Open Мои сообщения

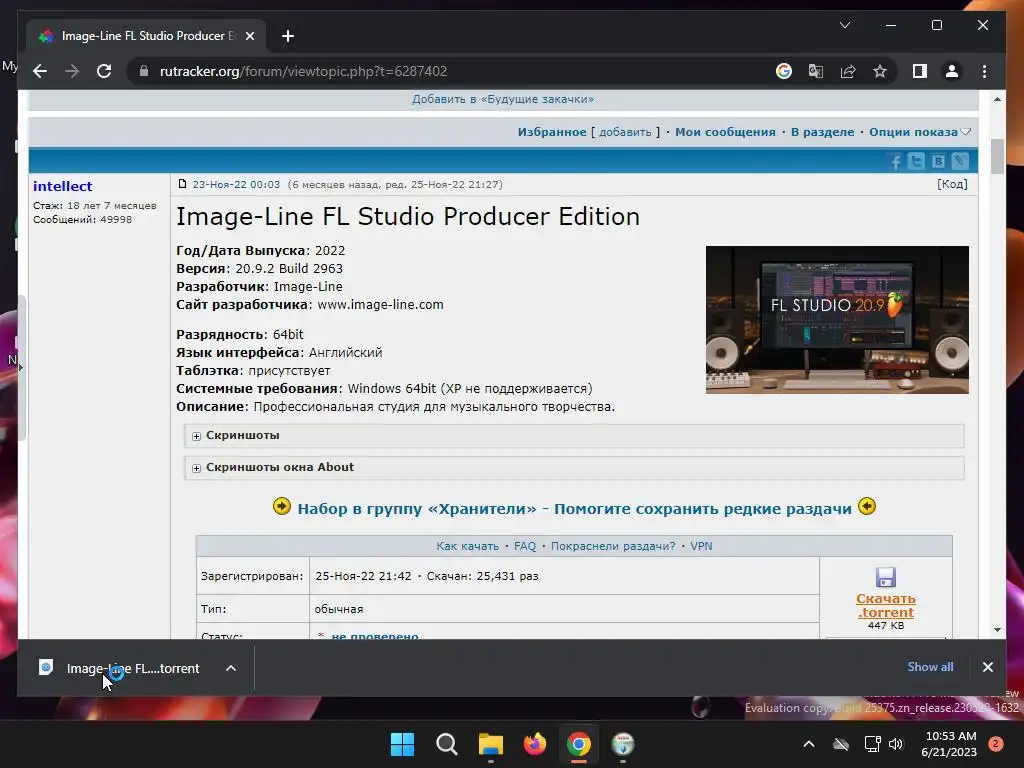[725, 132]
